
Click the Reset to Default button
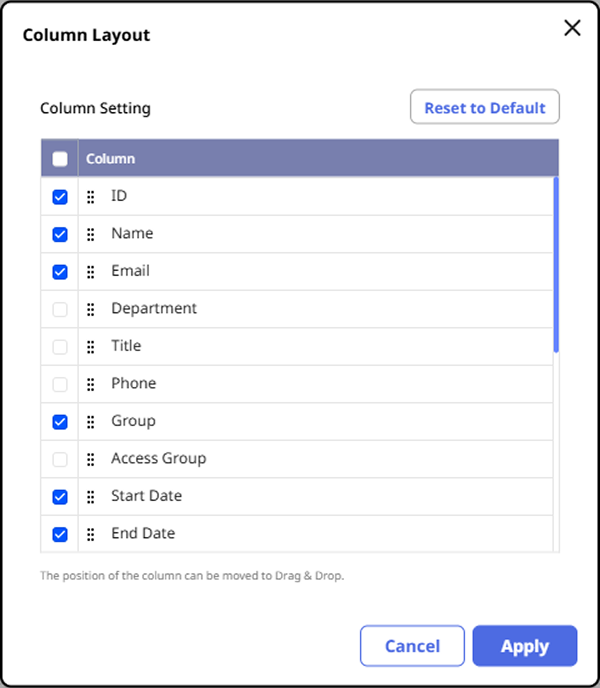click(x=485, y=108)
